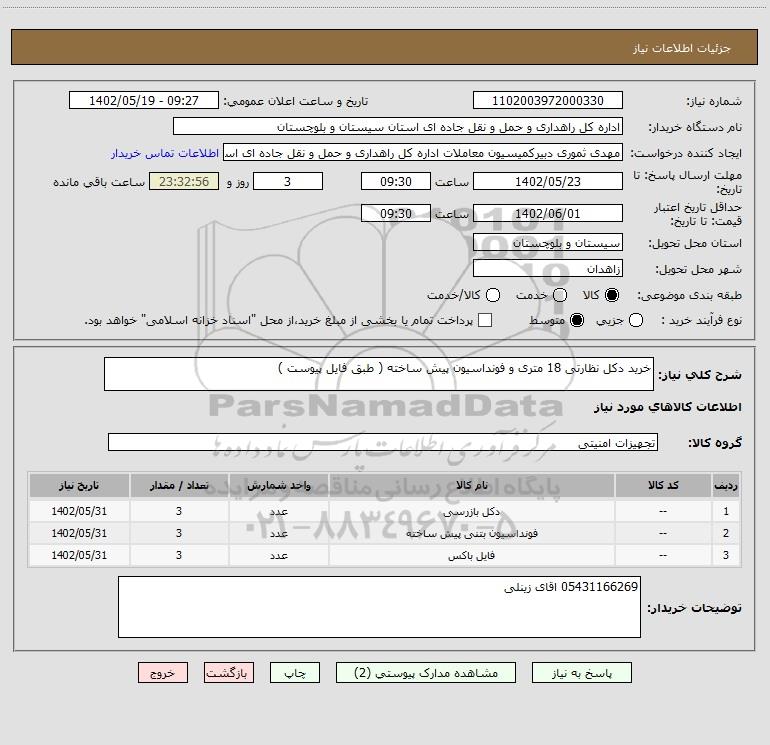Click the 09:30 response deadline hour field
770x745 pixels.
396,181
